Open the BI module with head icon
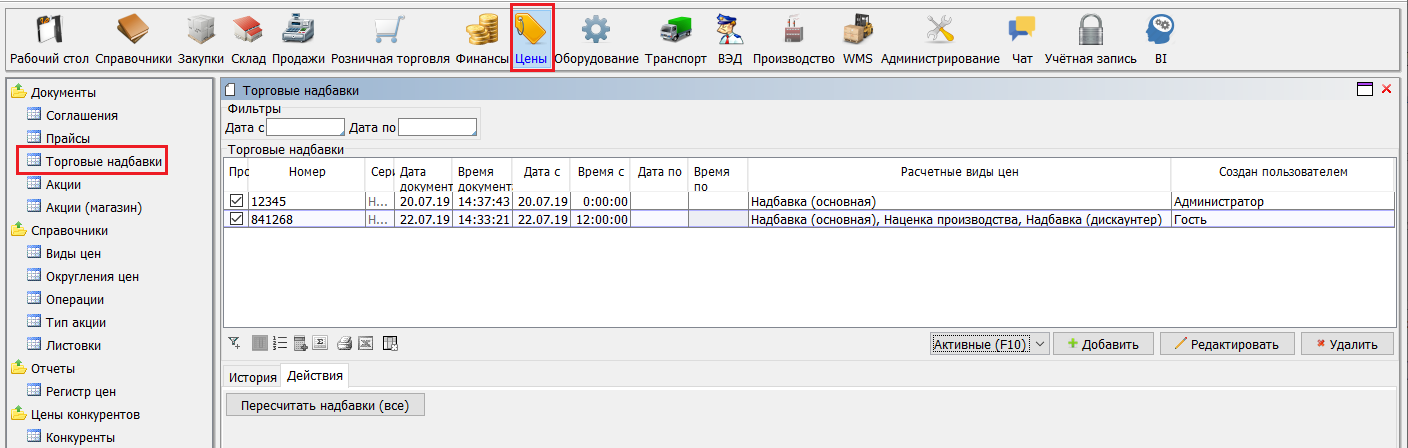 (x=1160, y=40)
